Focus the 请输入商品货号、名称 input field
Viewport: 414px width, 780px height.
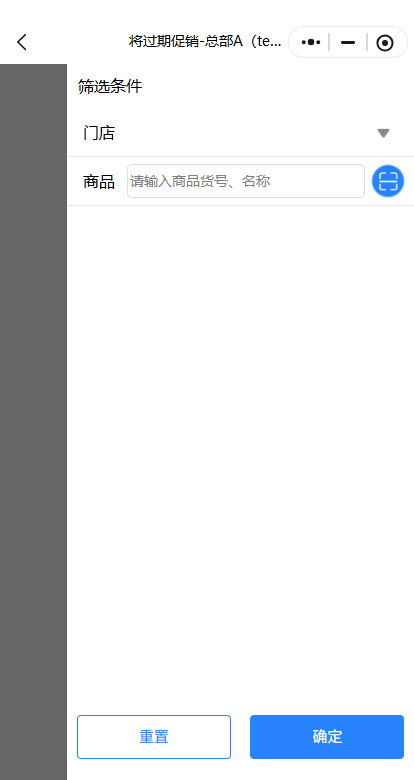246,181
